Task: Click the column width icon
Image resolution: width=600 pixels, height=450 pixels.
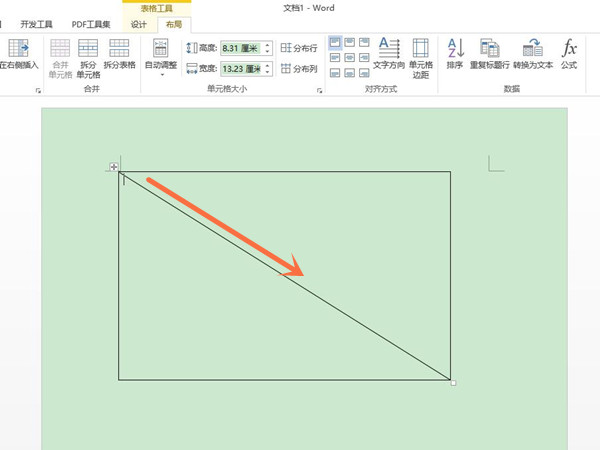Action: pyautogui.click(x=191, y=68)
